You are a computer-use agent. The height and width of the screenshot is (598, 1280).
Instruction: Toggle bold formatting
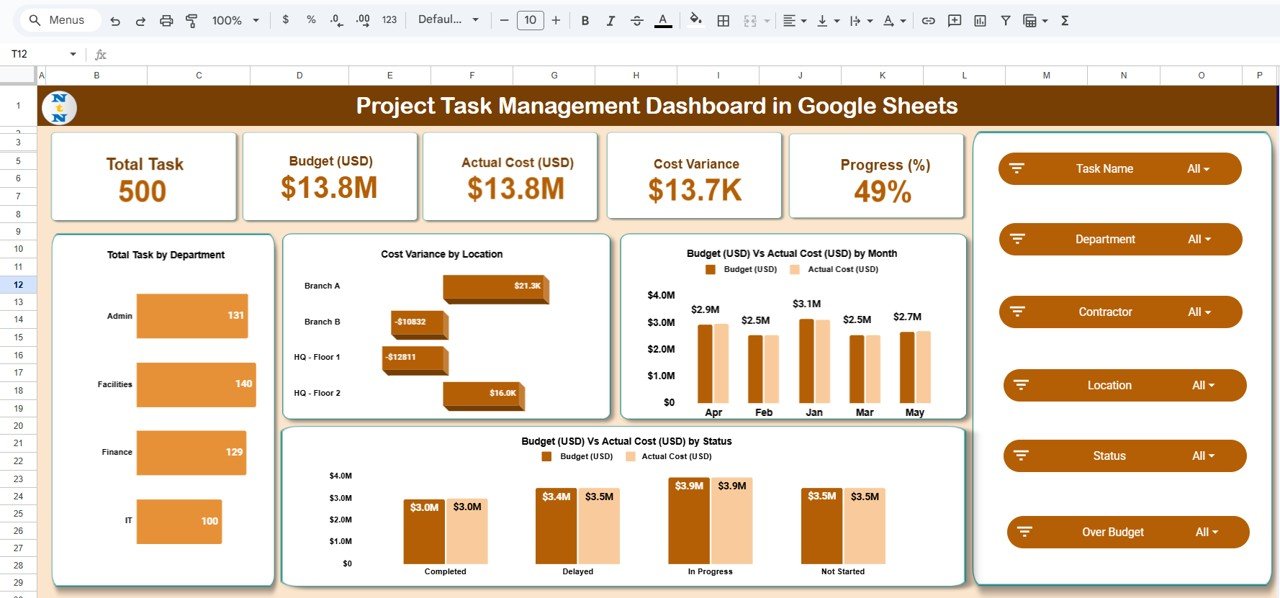coord(584,19)
